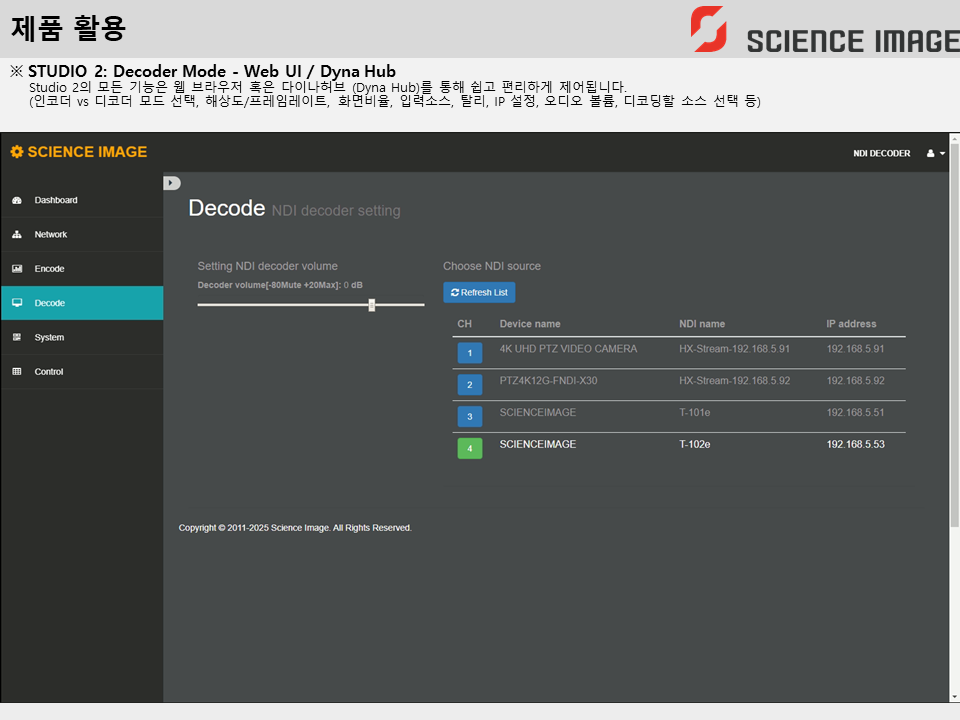Select NDI source channel 1 button
The image size is (960, 720).
(x=470, y=353)
